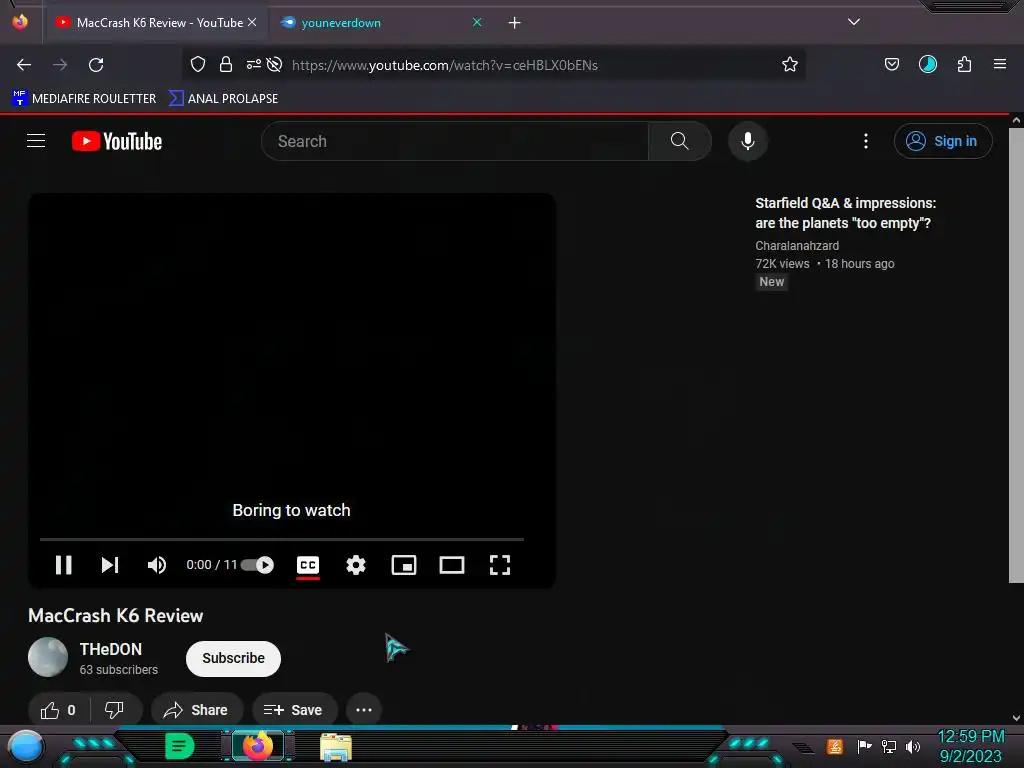The height and width of the screenshot is (768, 1024).
Task: Open MEDIAFIRE ROULETTER bookmark
Action: 84,99
